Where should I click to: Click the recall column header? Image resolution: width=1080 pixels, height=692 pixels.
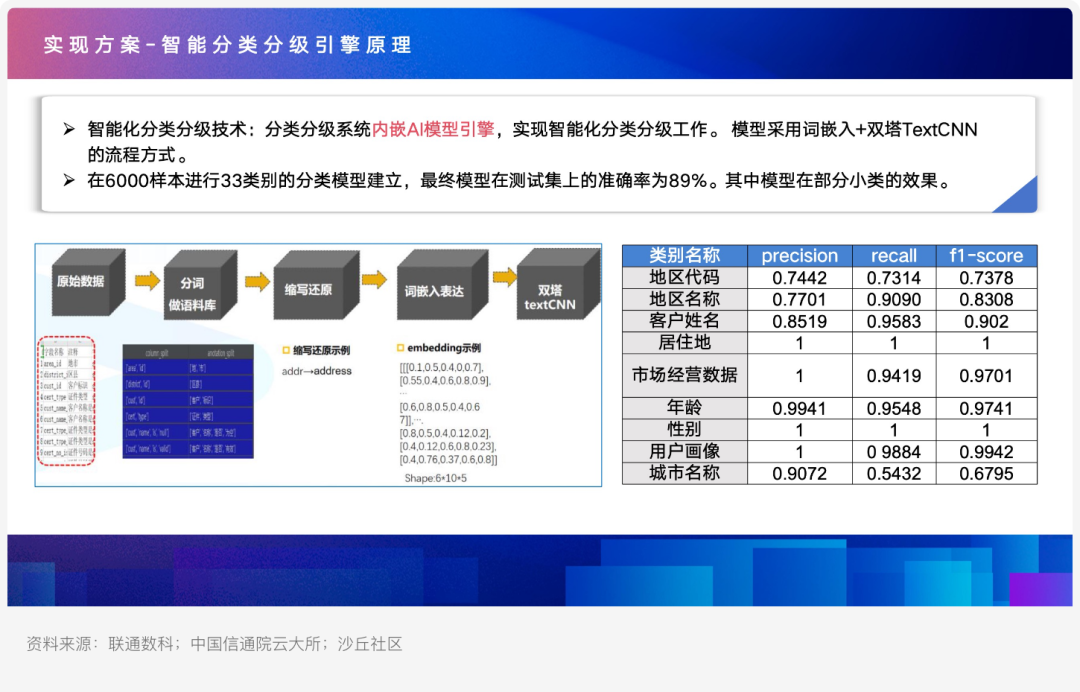tap(893, 255)
